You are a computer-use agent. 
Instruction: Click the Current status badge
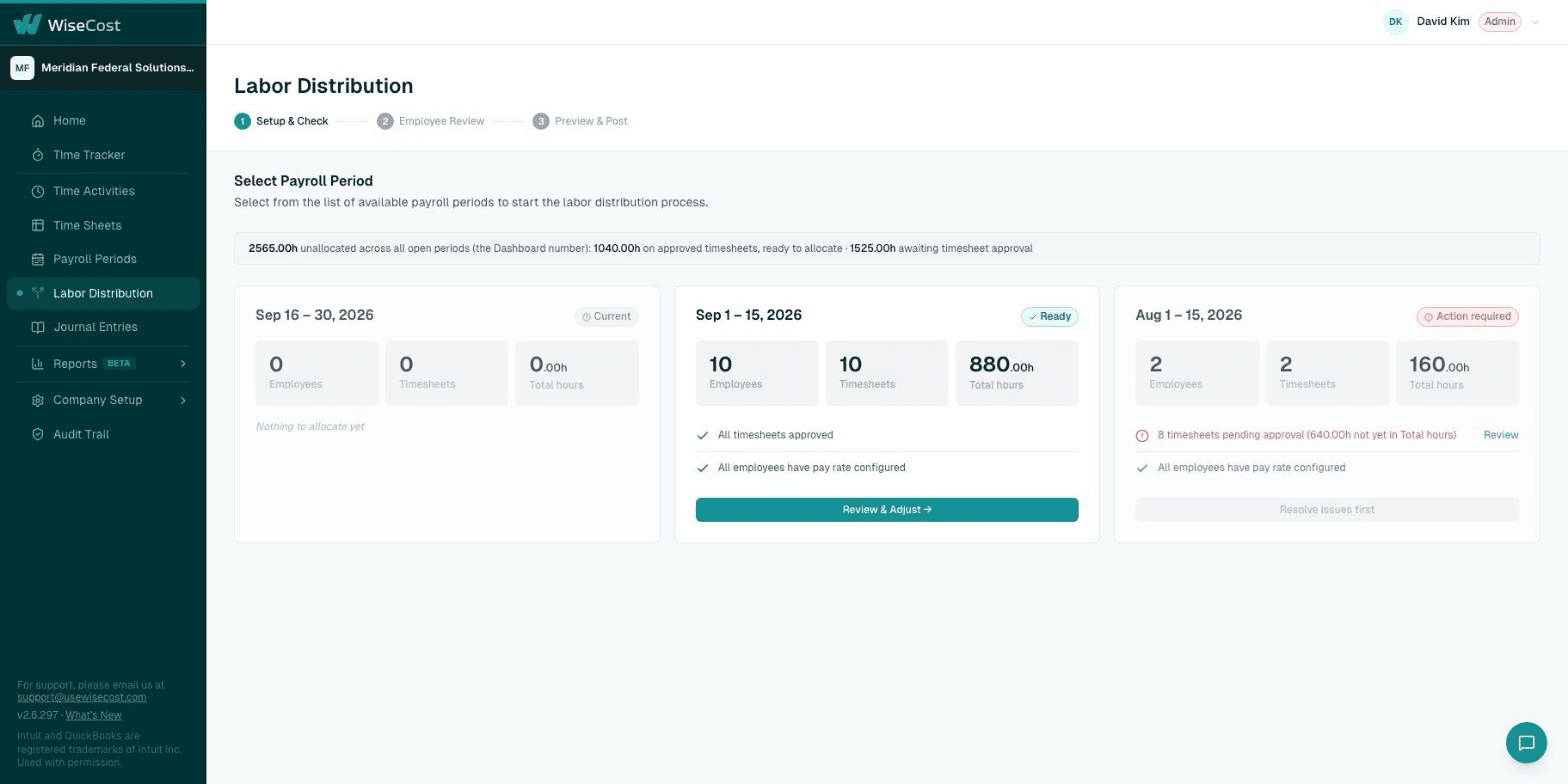click(606, 316)
